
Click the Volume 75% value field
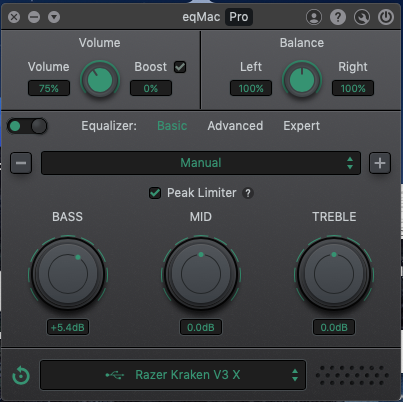(49, 88)
